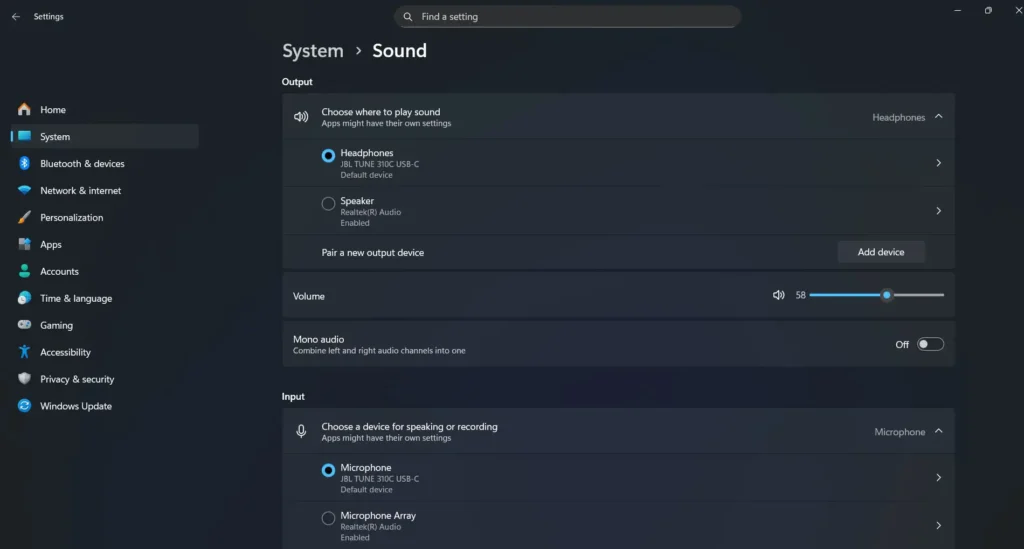This screenshot has width=1024, height=549.
Task: Click System in the breadcrumb
Action: (313, 51)
